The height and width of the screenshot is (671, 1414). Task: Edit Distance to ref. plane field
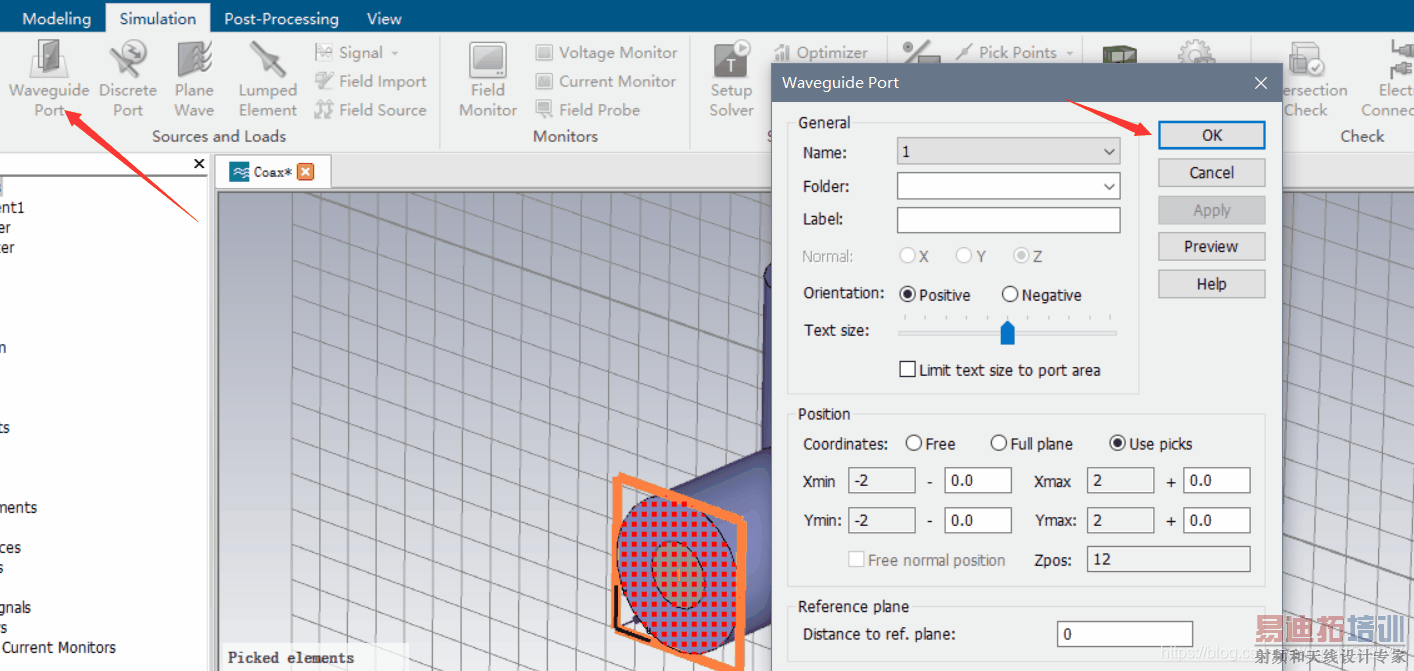(x=1125, y=634)
